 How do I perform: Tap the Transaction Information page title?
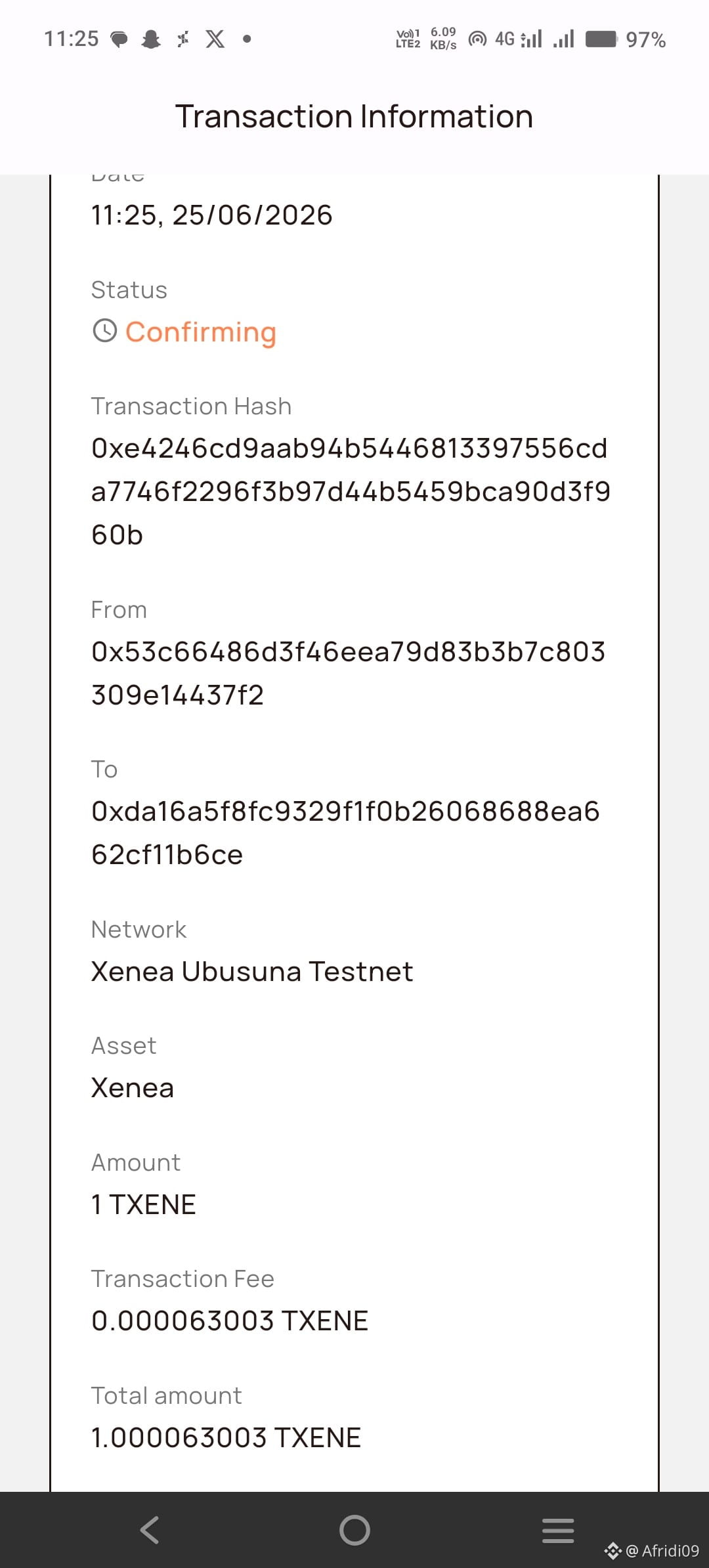[354, 116]
